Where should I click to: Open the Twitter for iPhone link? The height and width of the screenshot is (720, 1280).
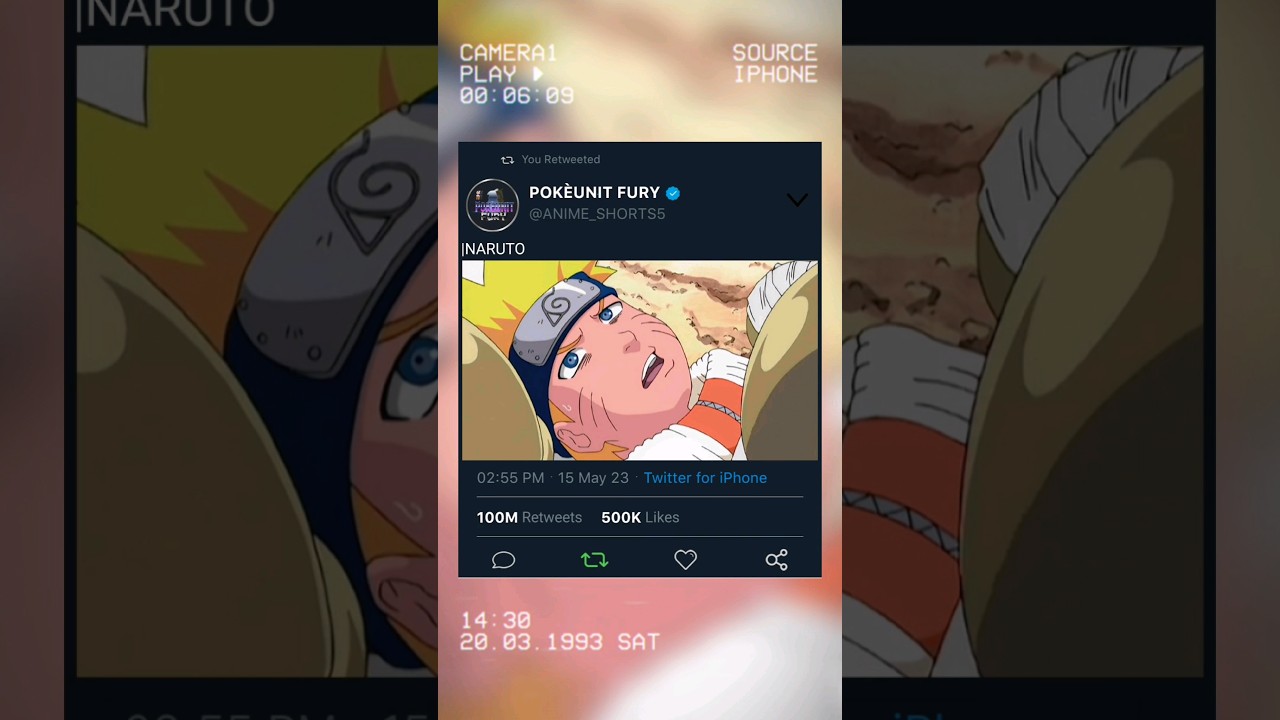pyautogui.click(x=705, y=478)
